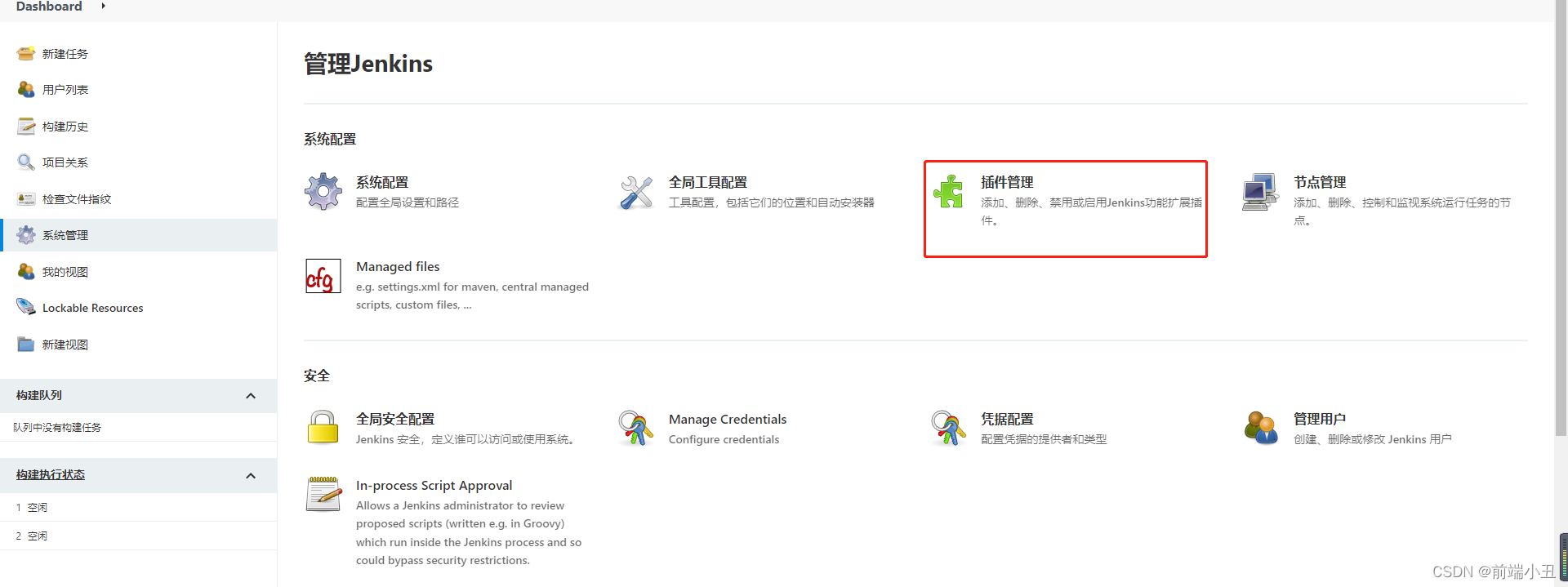Screen dimensions: 1568x587
Task: Click the 检查文件指纹 icon
Action: coord(26,199)
